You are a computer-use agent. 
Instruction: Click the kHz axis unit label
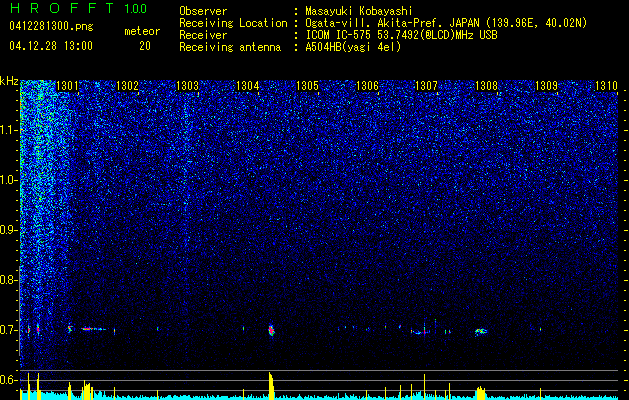tap(9, 81)
